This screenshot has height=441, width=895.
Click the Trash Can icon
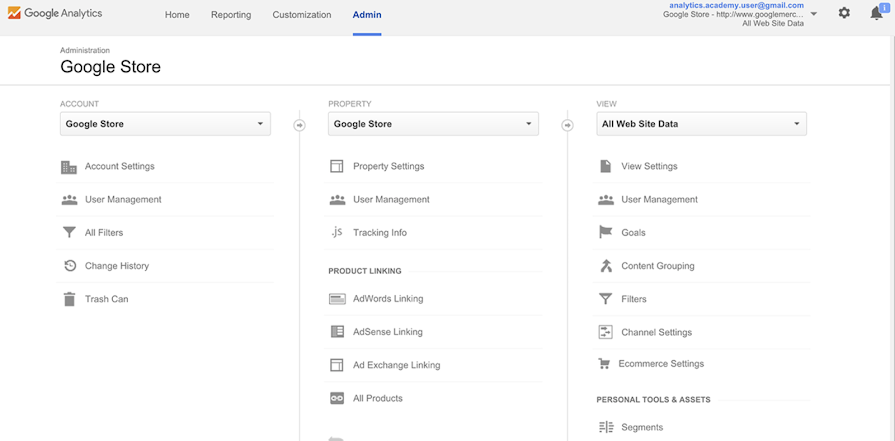point(69,299)
